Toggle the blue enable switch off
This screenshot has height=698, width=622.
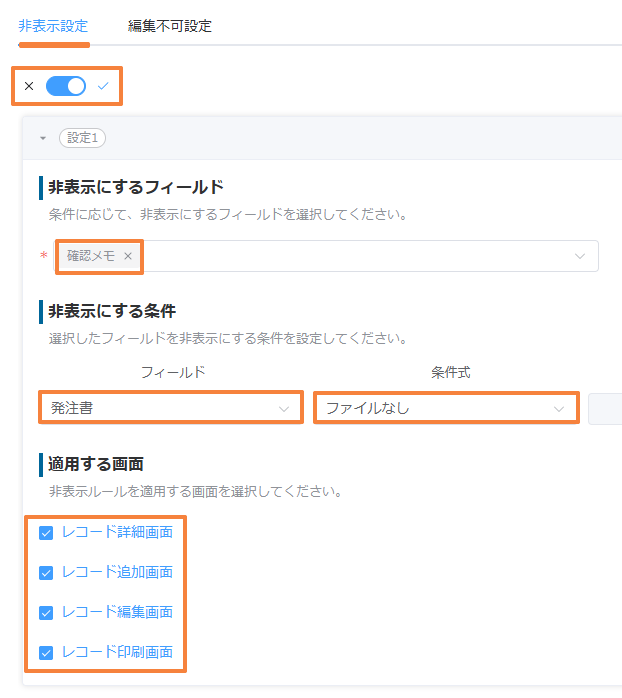click(x=66, y=86)
